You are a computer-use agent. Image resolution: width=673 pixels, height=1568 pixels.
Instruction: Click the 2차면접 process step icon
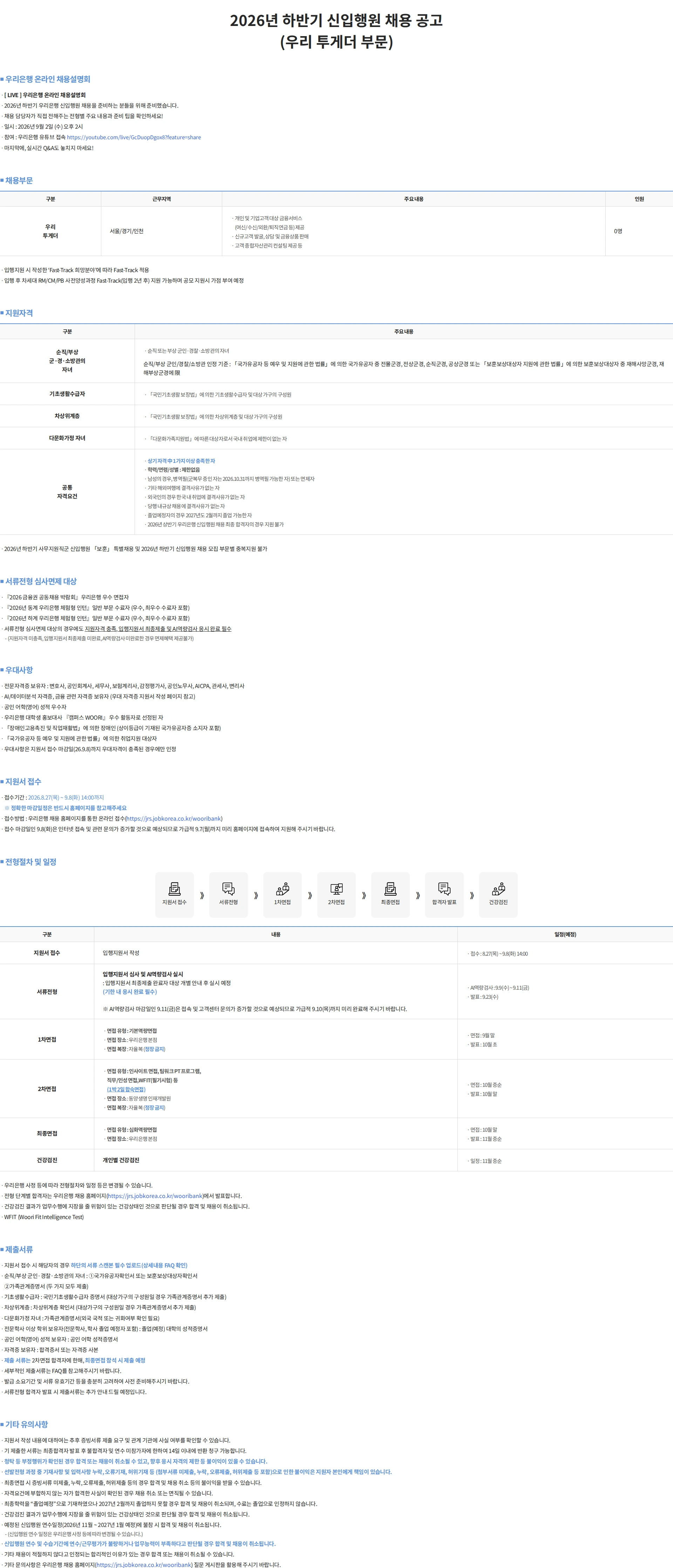[x=336, y=894]
